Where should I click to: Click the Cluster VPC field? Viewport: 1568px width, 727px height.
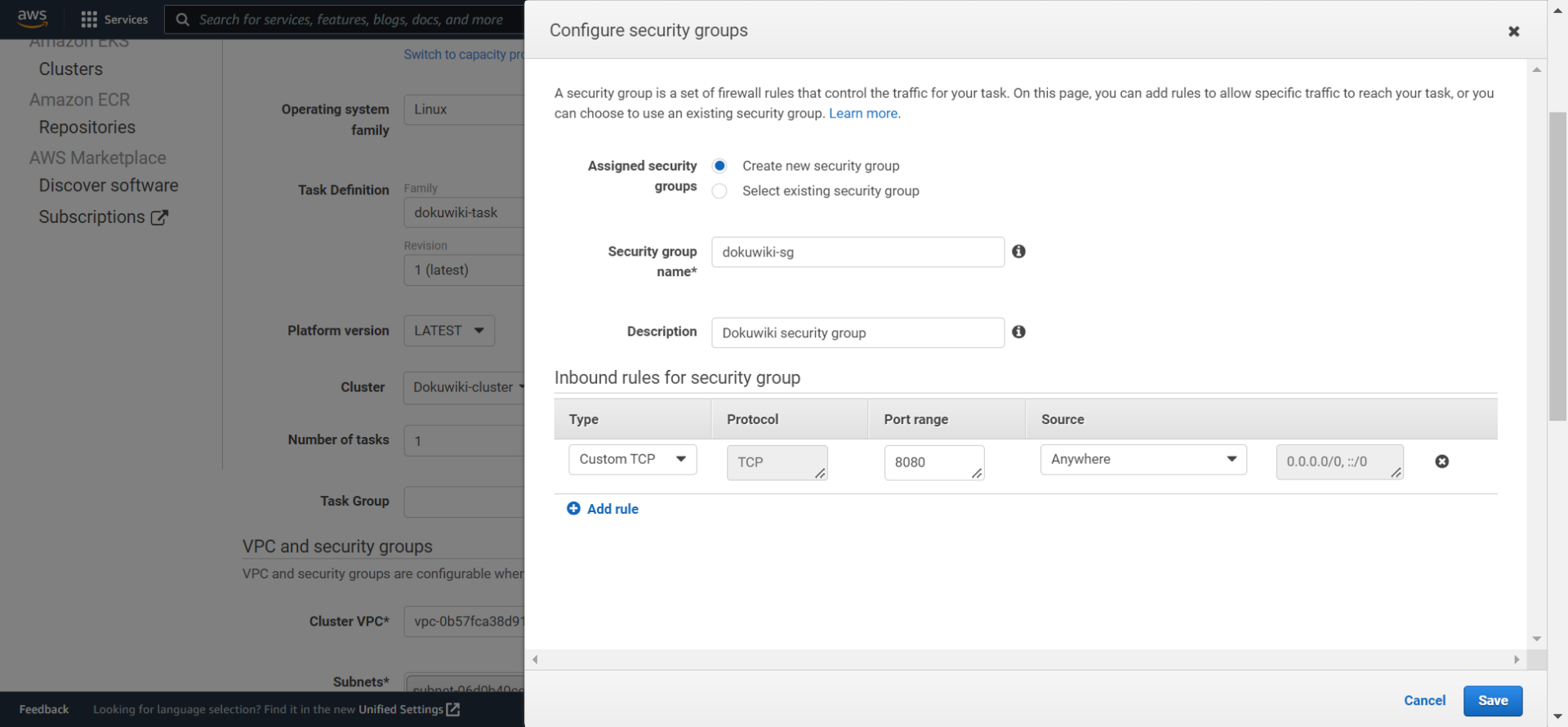pyautogui.click(x=465, y=622)
